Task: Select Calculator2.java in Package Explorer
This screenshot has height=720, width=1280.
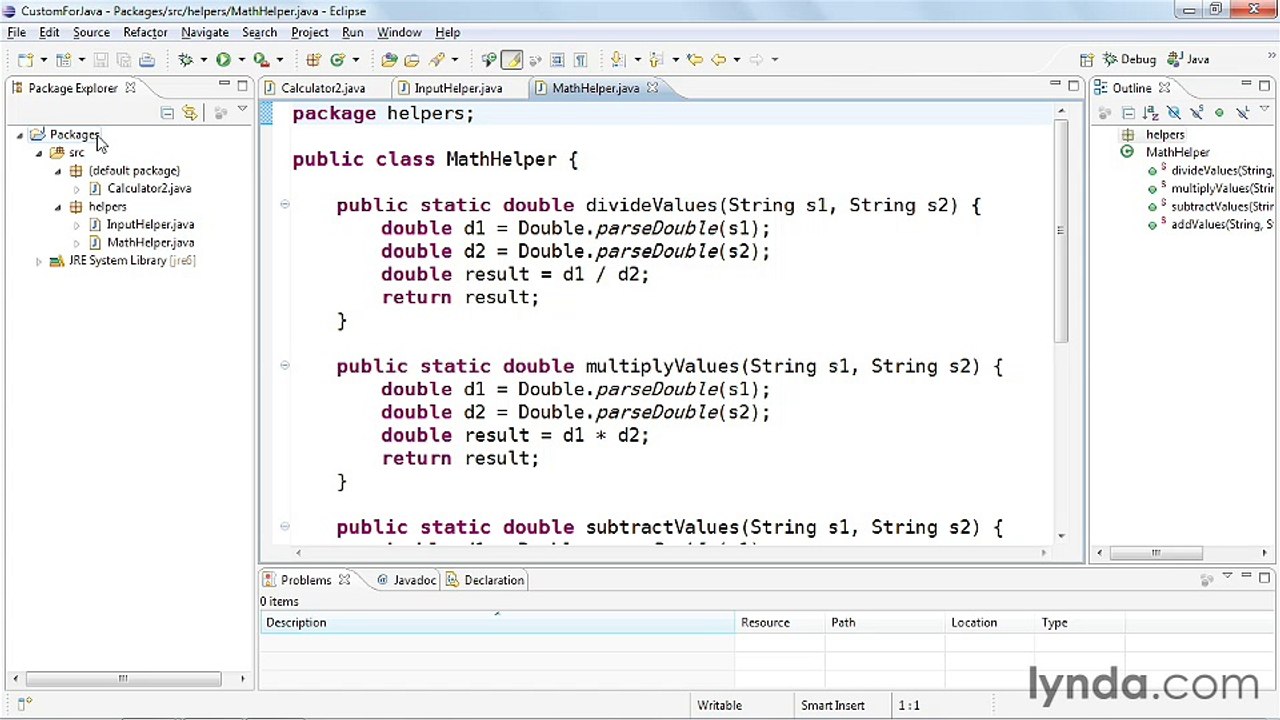Action: 149,189
